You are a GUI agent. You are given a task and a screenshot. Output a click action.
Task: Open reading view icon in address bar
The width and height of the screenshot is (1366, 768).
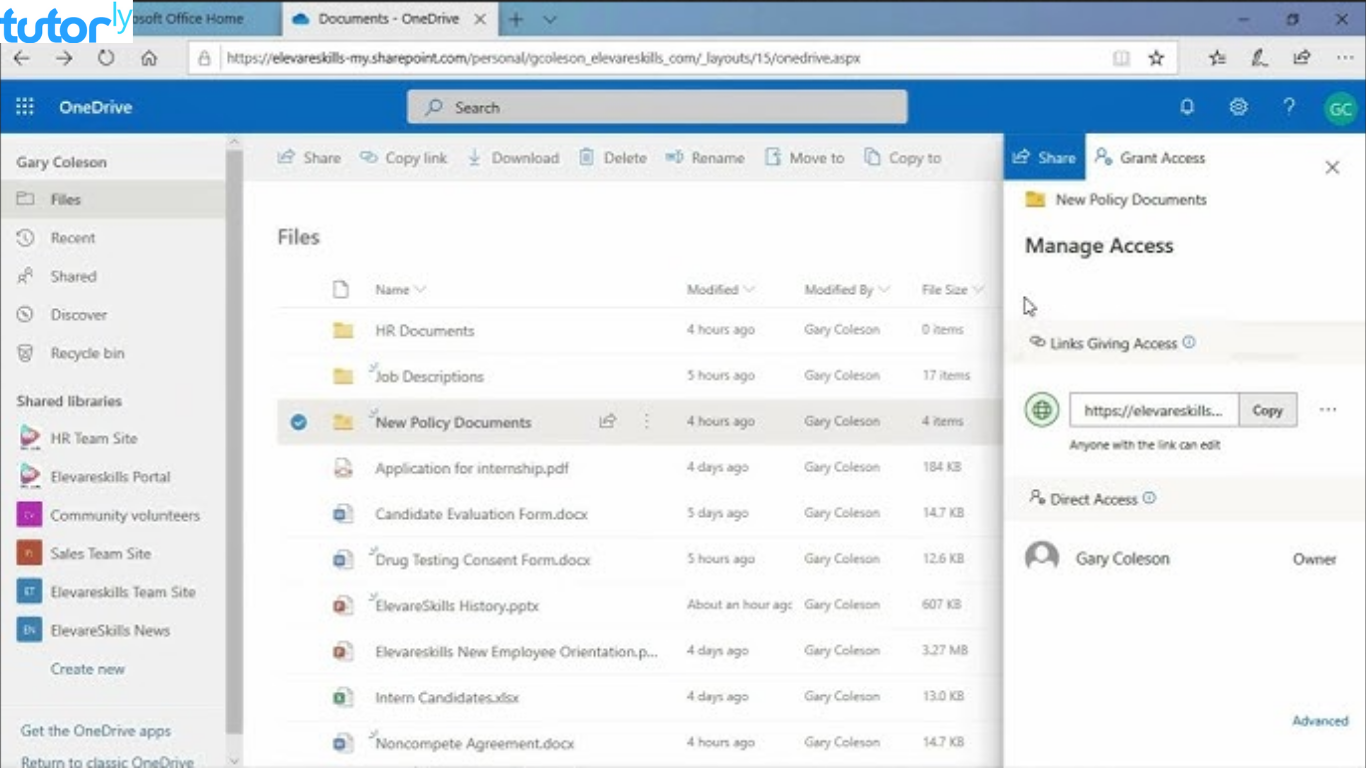coord(1121,58)
